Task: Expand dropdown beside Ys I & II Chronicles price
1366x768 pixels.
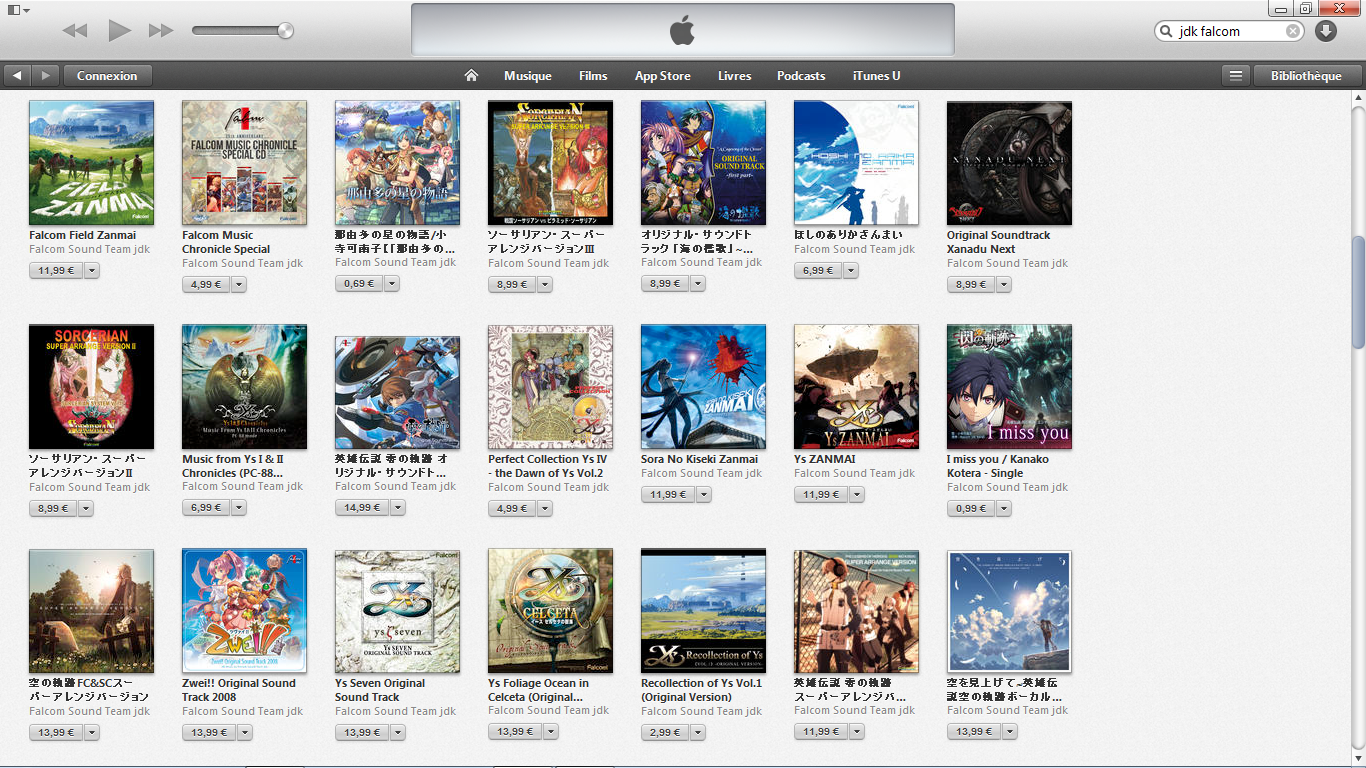Action: coord(238,508)
